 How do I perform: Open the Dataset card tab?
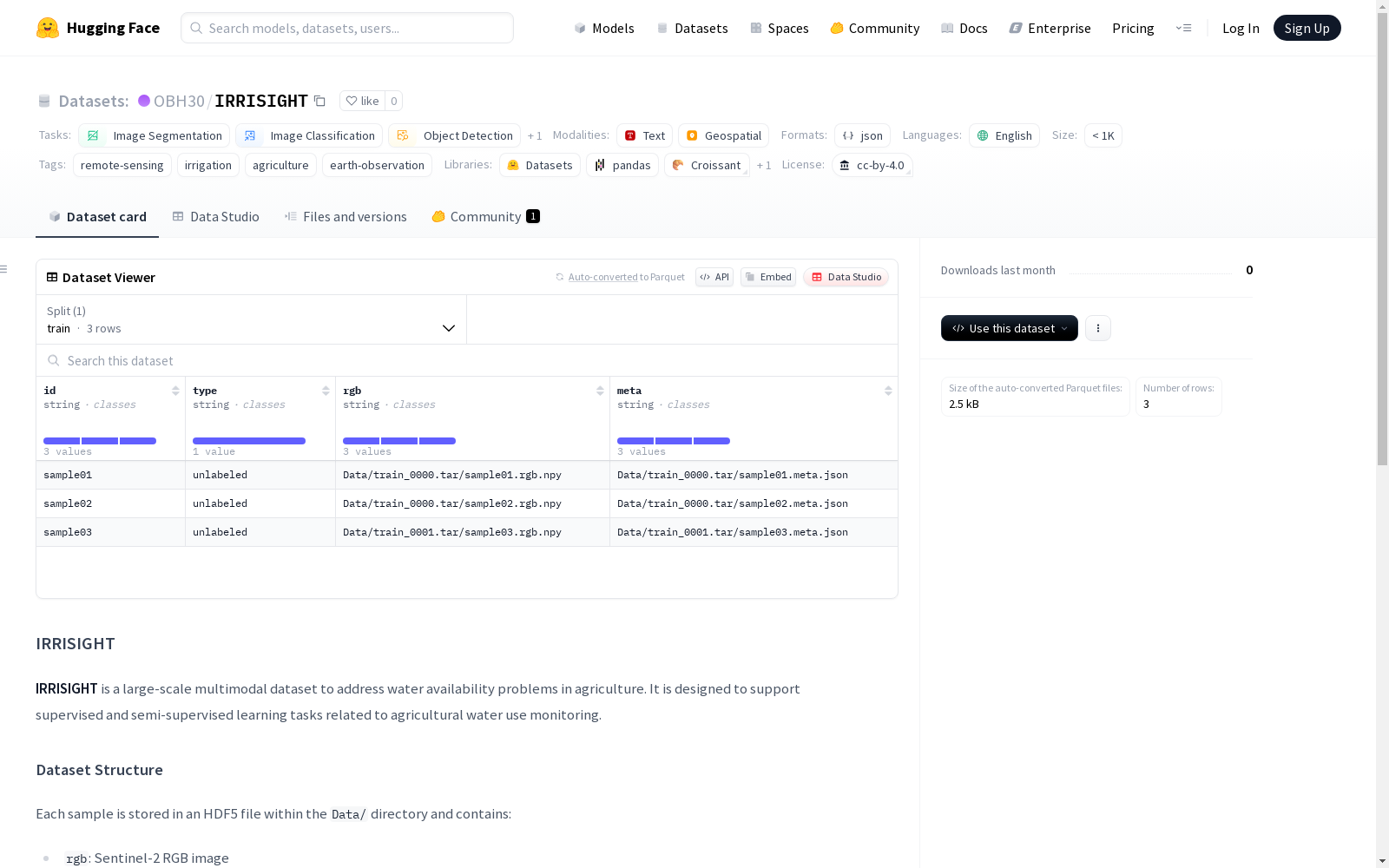tap(97, 217)
